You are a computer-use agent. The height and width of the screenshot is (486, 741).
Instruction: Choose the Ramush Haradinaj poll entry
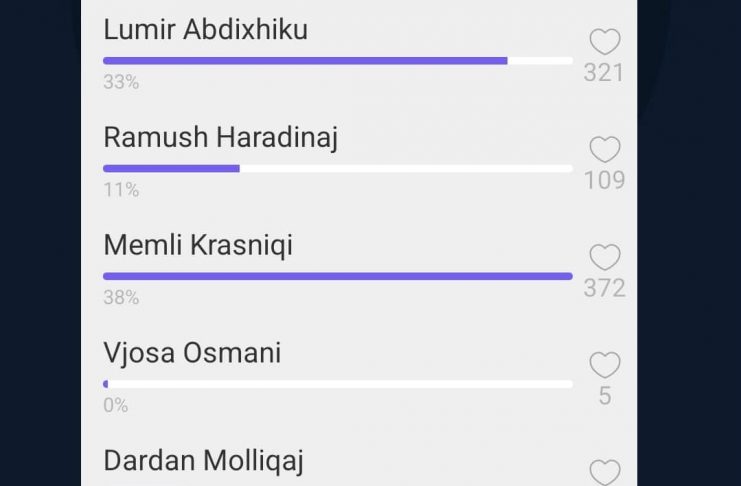(220, 137)
